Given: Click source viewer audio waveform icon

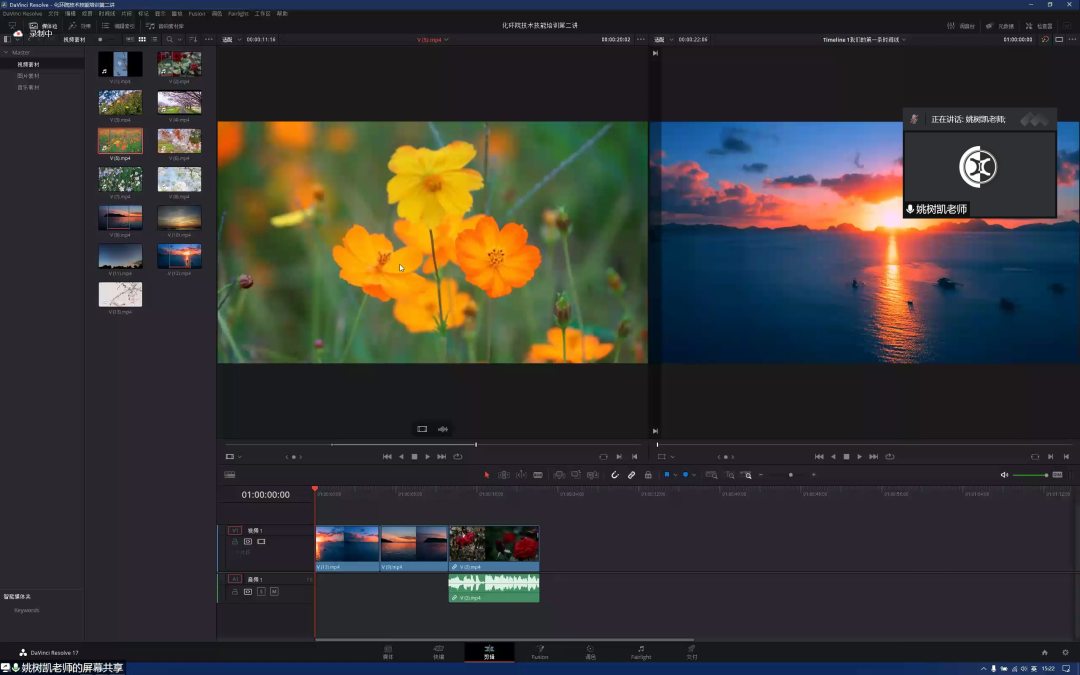Looking at the screenshot, I should click(x=443, y=429).
